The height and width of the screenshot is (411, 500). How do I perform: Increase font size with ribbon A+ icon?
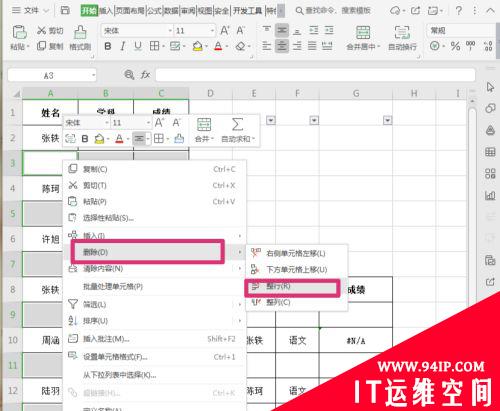[225, 31]
